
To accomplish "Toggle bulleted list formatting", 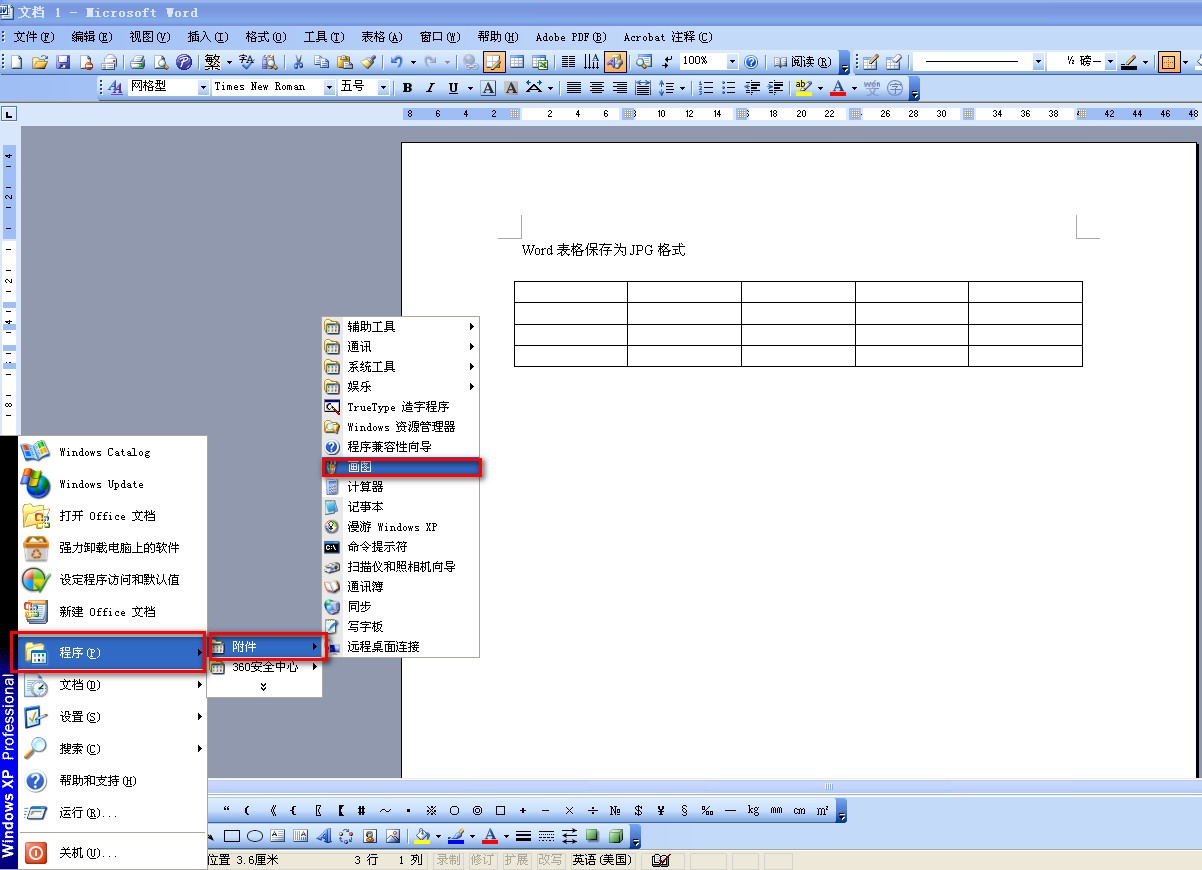I will pos(729,88).
